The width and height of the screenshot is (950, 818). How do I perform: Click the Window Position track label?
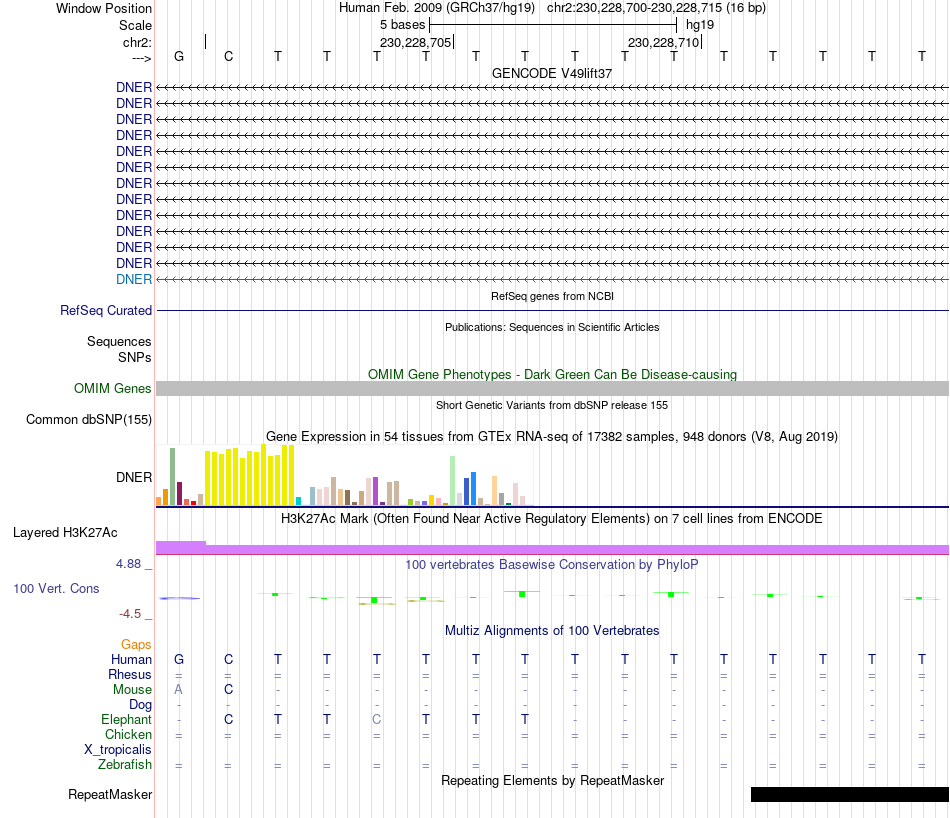104,8
